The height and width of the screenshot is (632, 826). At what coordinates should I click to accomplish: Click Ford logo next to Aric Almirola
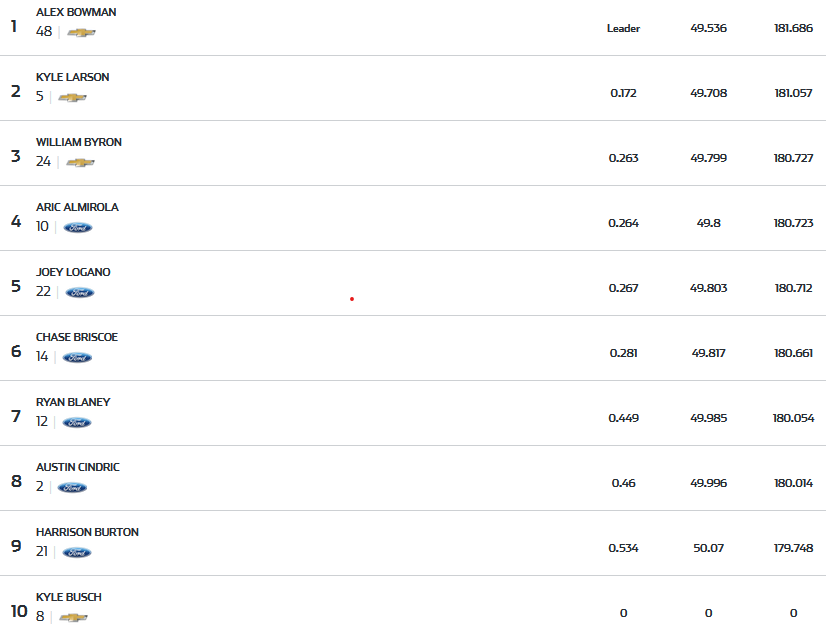[78, 228]
